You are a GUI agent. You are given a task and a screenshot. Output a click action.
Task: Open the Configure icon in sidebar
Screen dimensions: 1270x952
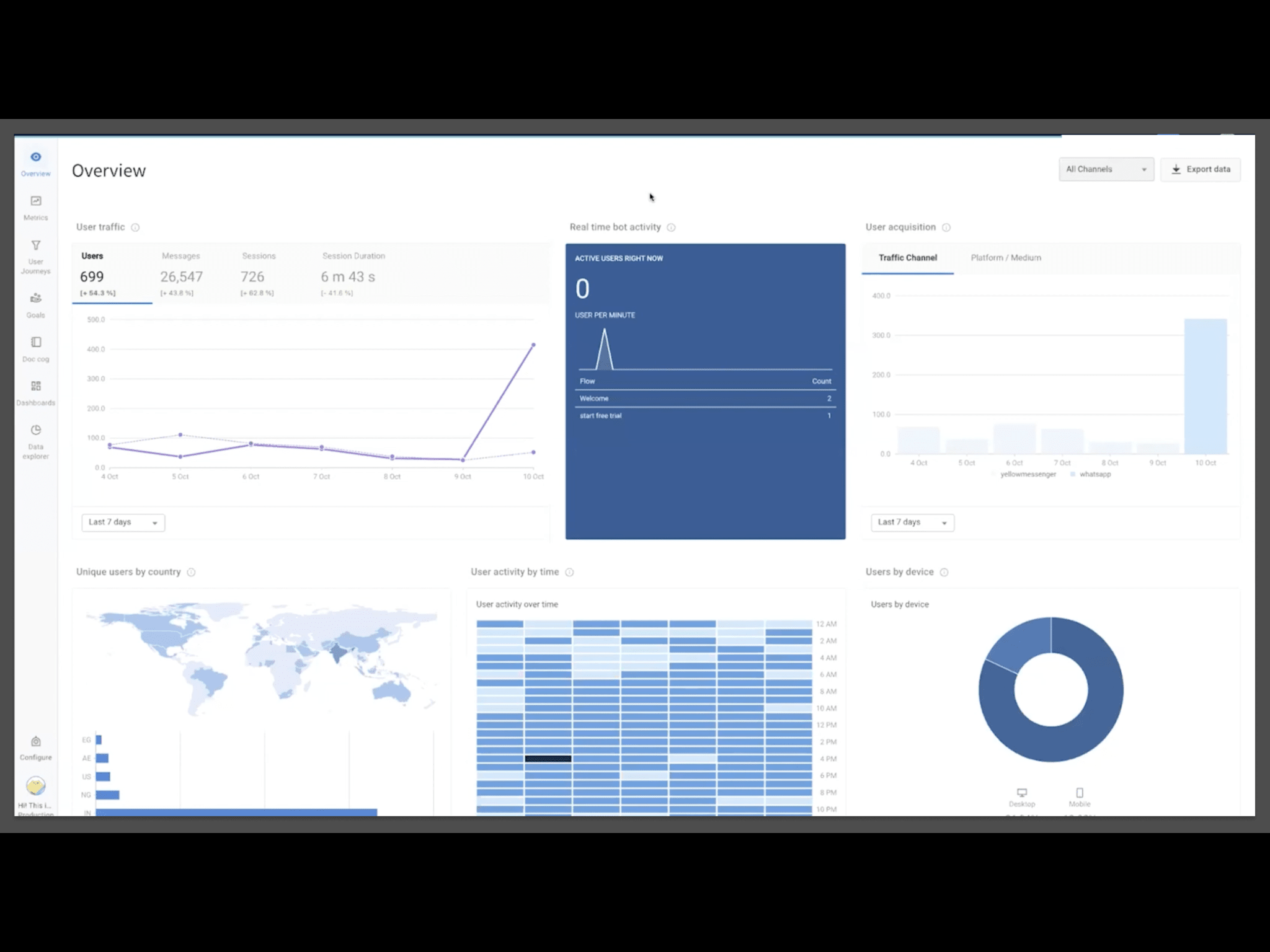coord(35,743)
